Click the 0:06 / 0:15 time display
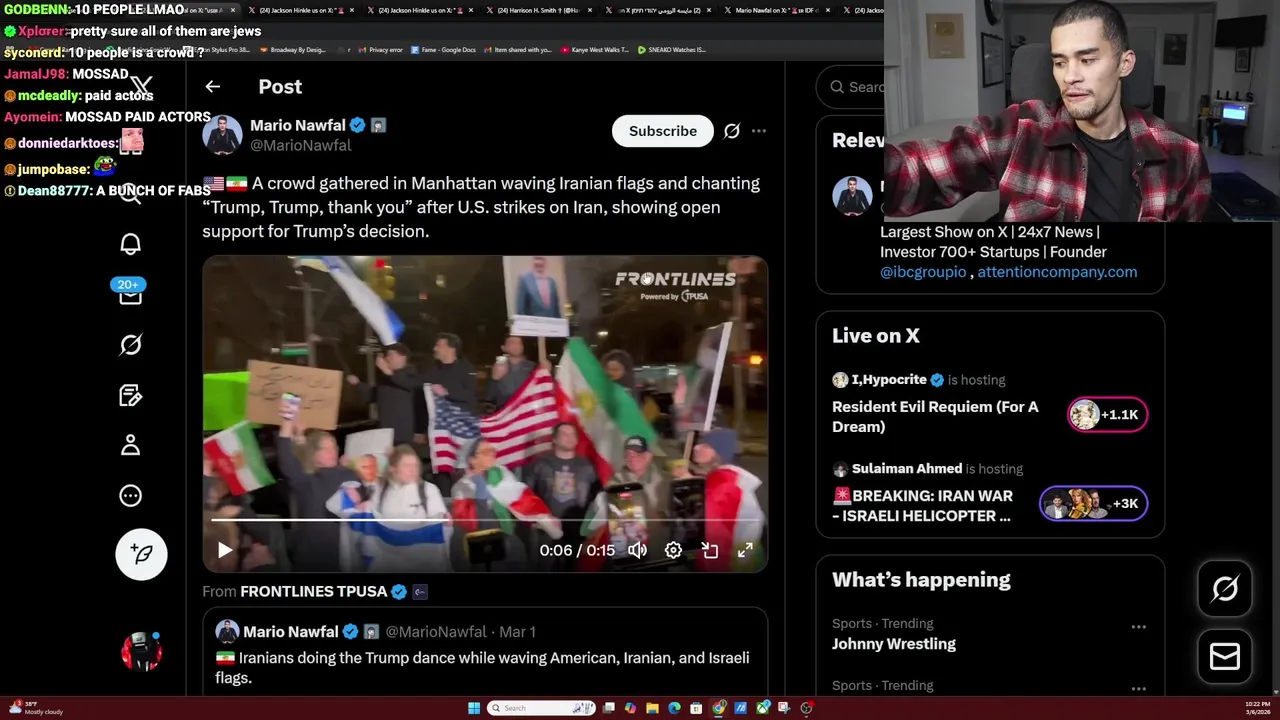This screenshot has height=720, width=1280. pyautogui.click(x=577, y=550)
